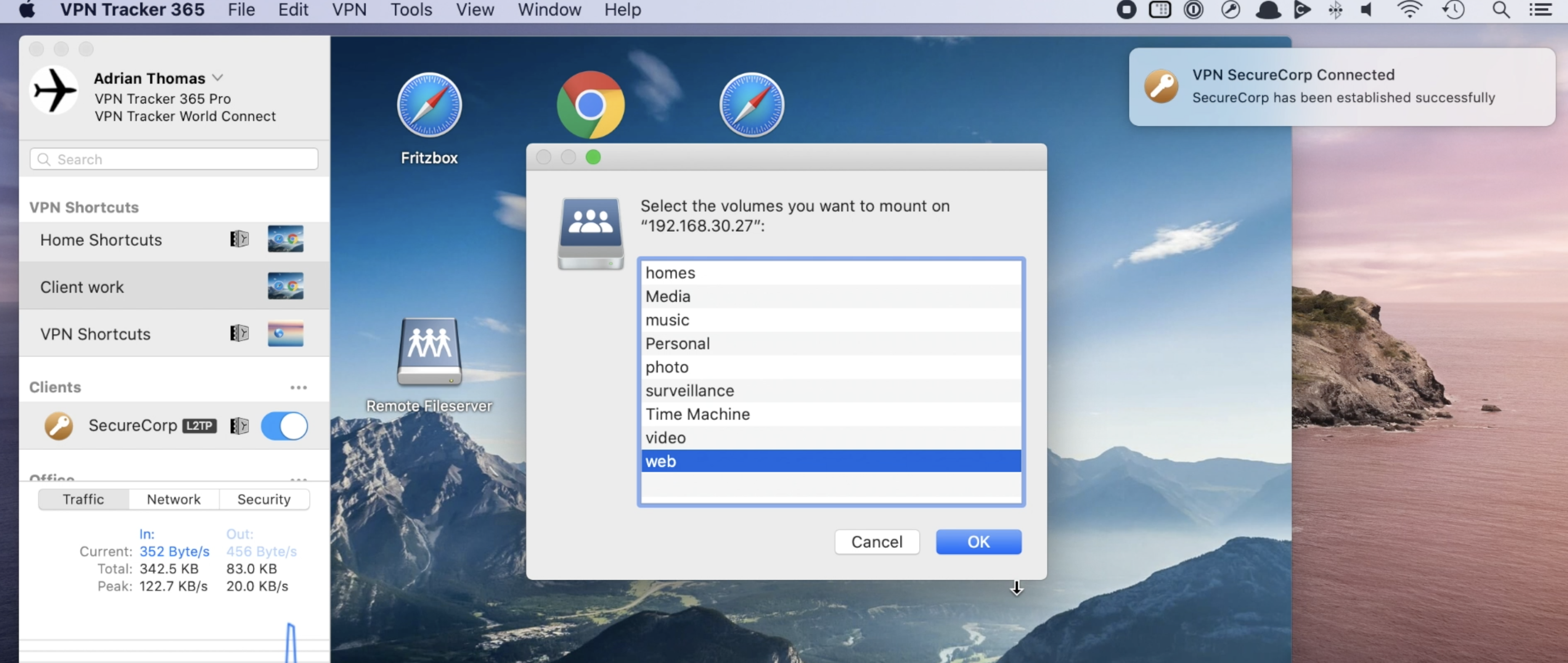Open the Chrome shortcut icon on the desktop
Image resolution: width=1568 pixels, height=663 pixels.
590,105
